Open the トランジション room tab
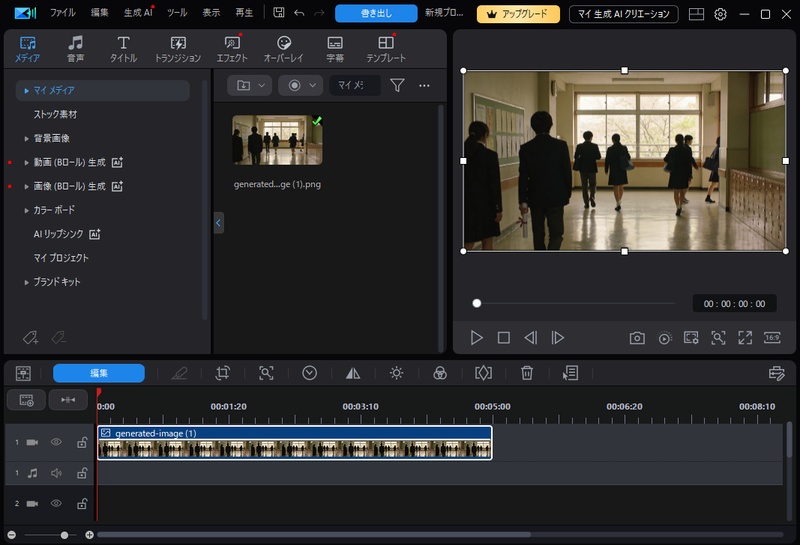 [x=178, y=49]
